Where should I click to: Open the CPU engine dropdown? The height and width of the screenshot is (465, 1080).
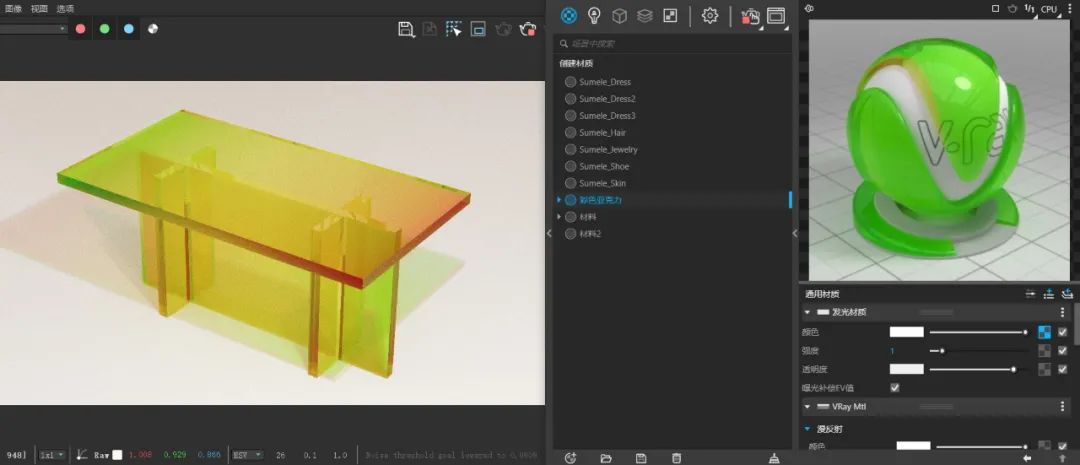(x=1049, y=9)
